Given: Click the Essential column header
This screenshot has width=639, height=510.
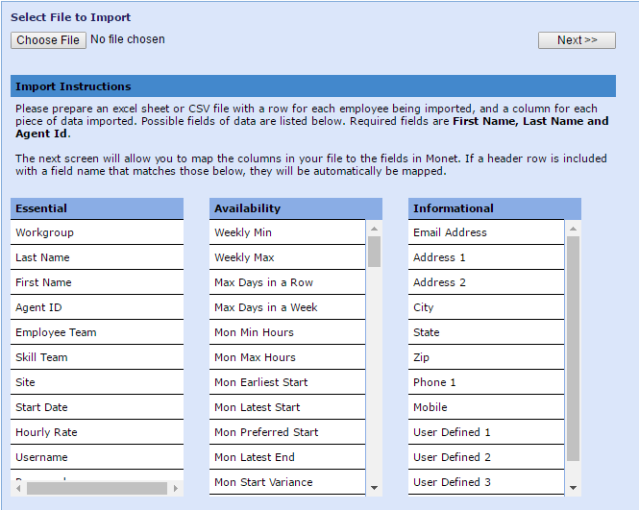Looking at the screenshot, I should tap(97, 209).
